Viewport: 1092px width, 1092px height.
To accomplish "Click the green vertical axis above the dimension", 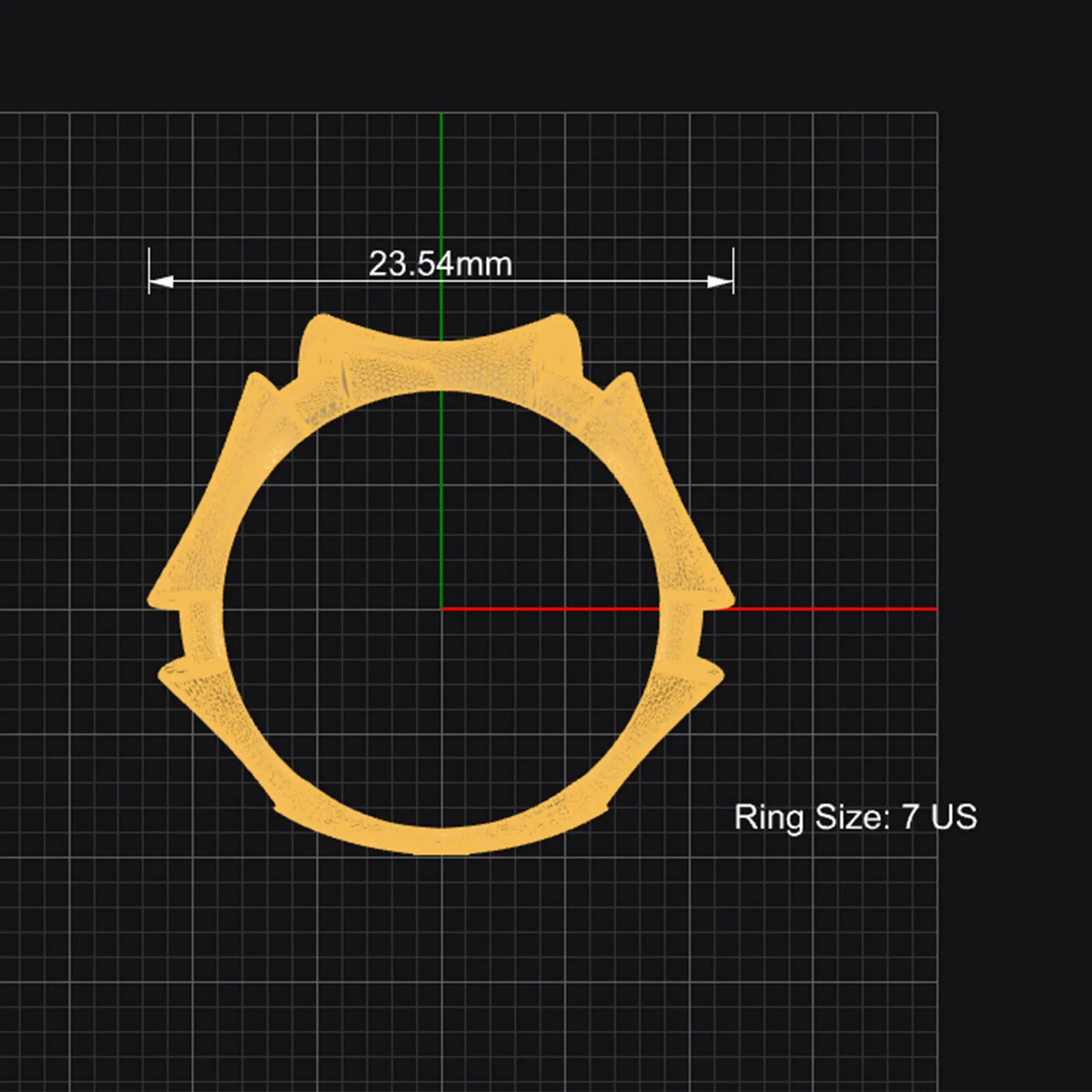I will pyautogui.click(x=441, y=181).
